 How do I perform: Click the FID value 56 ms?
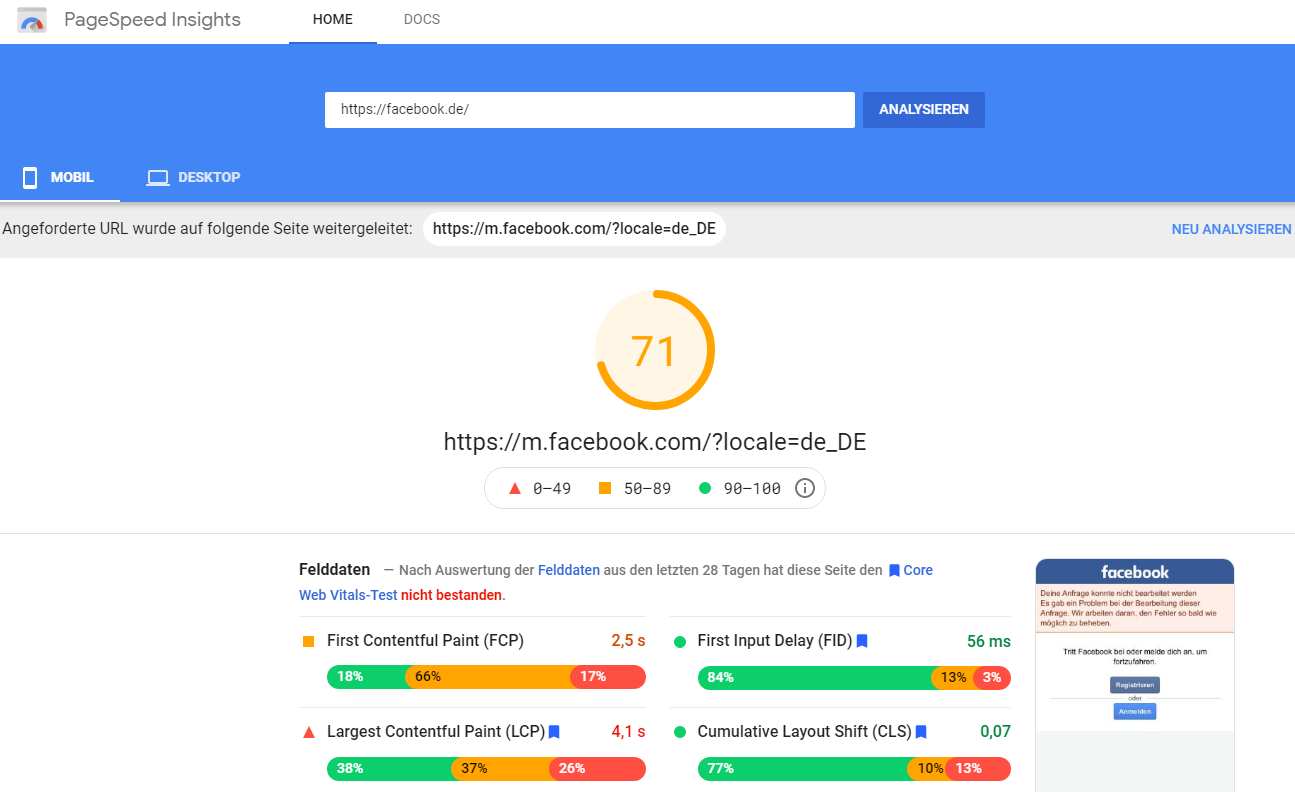coord(989,641)
